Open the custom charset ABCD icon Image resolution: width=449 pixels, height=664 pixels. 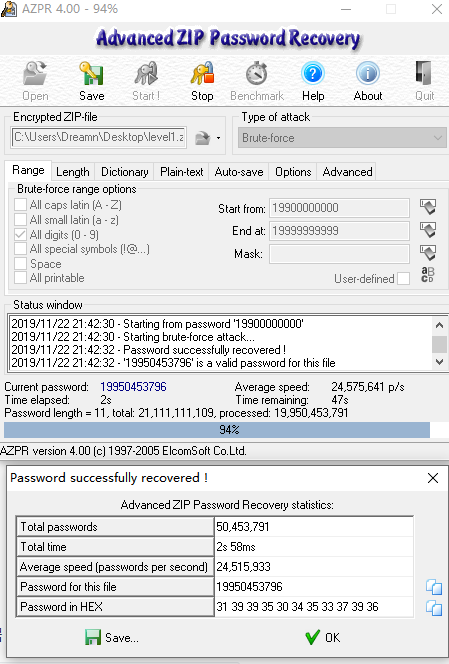click(x=427, y=274)
